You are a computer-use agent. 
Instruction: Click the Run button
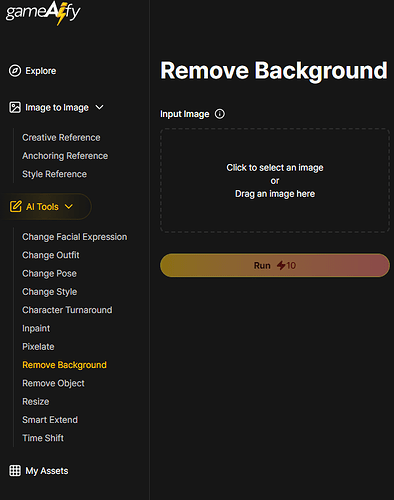click(x=275, y=265)
